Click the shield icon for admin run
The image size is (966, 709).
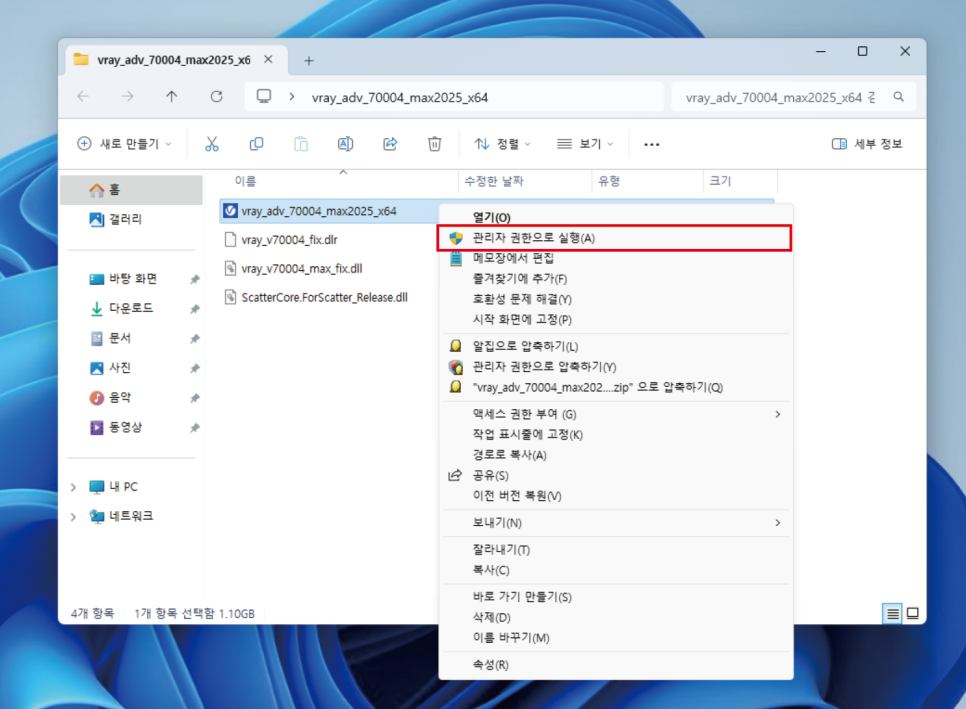coord(456,238)
